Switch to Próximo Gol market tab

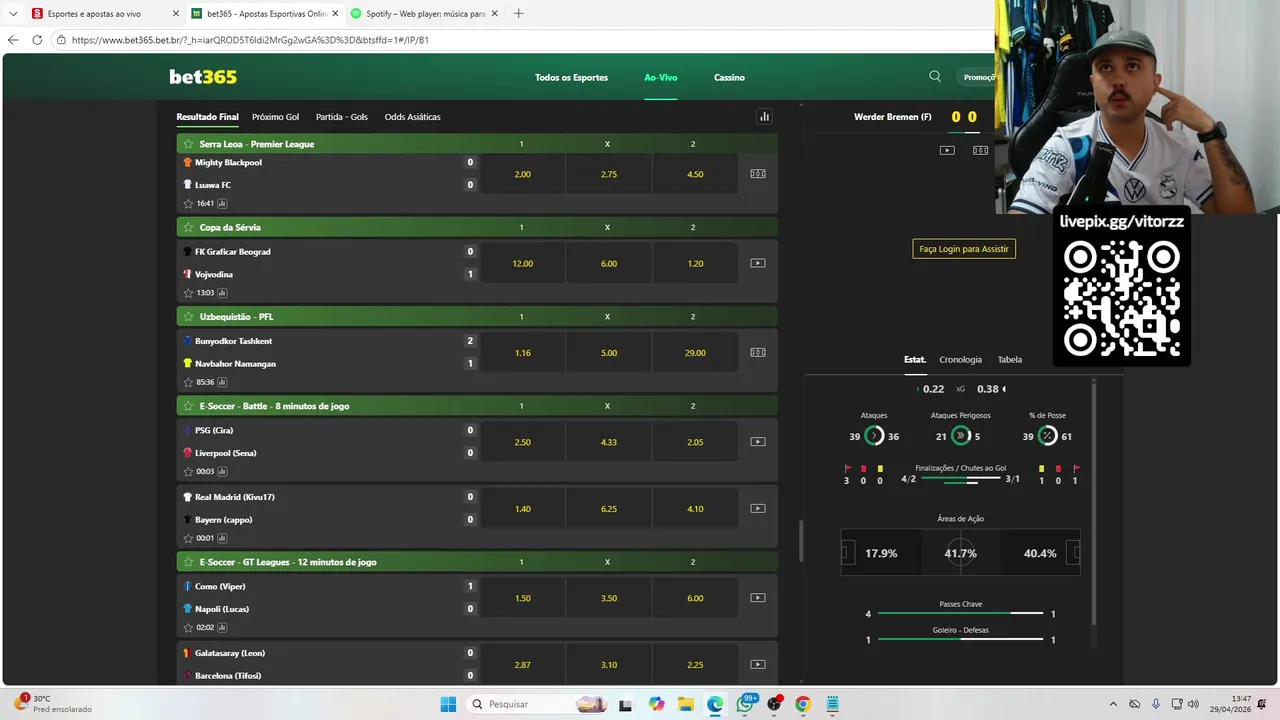point(275,117)
